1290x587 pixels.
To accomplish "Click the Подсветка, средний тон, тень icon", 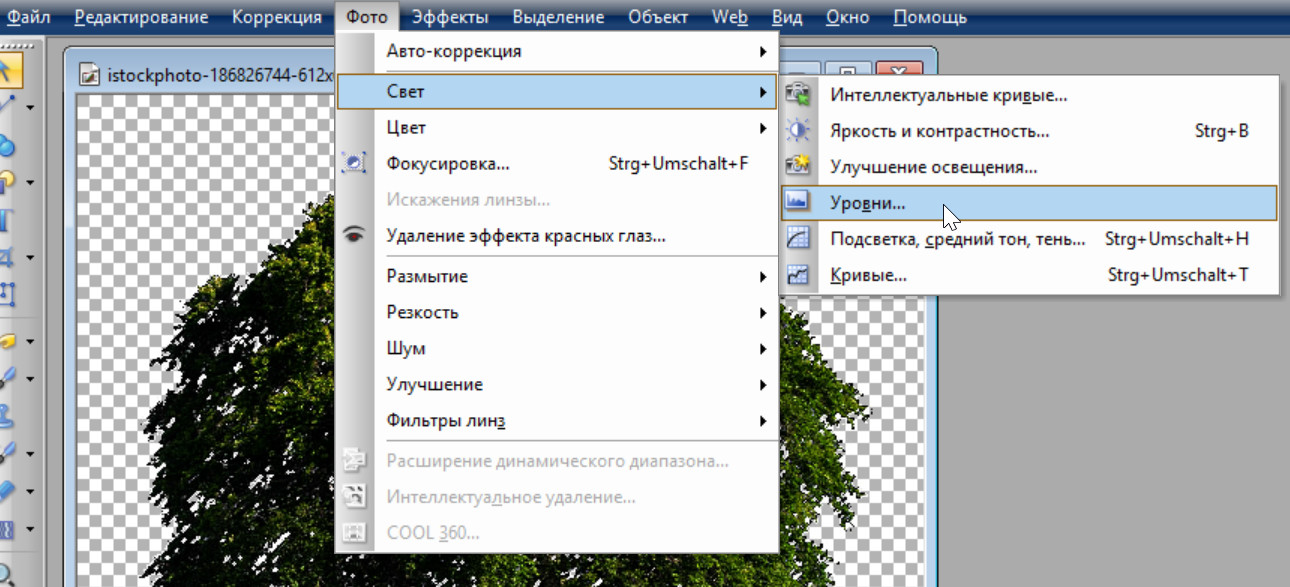I will click(x=798, y=239).
